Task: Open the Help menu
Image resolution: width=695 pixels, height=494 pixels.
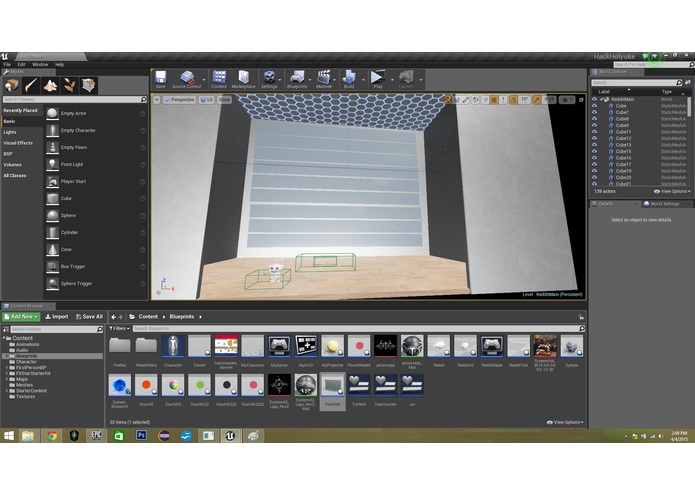Action: [59, 65]
